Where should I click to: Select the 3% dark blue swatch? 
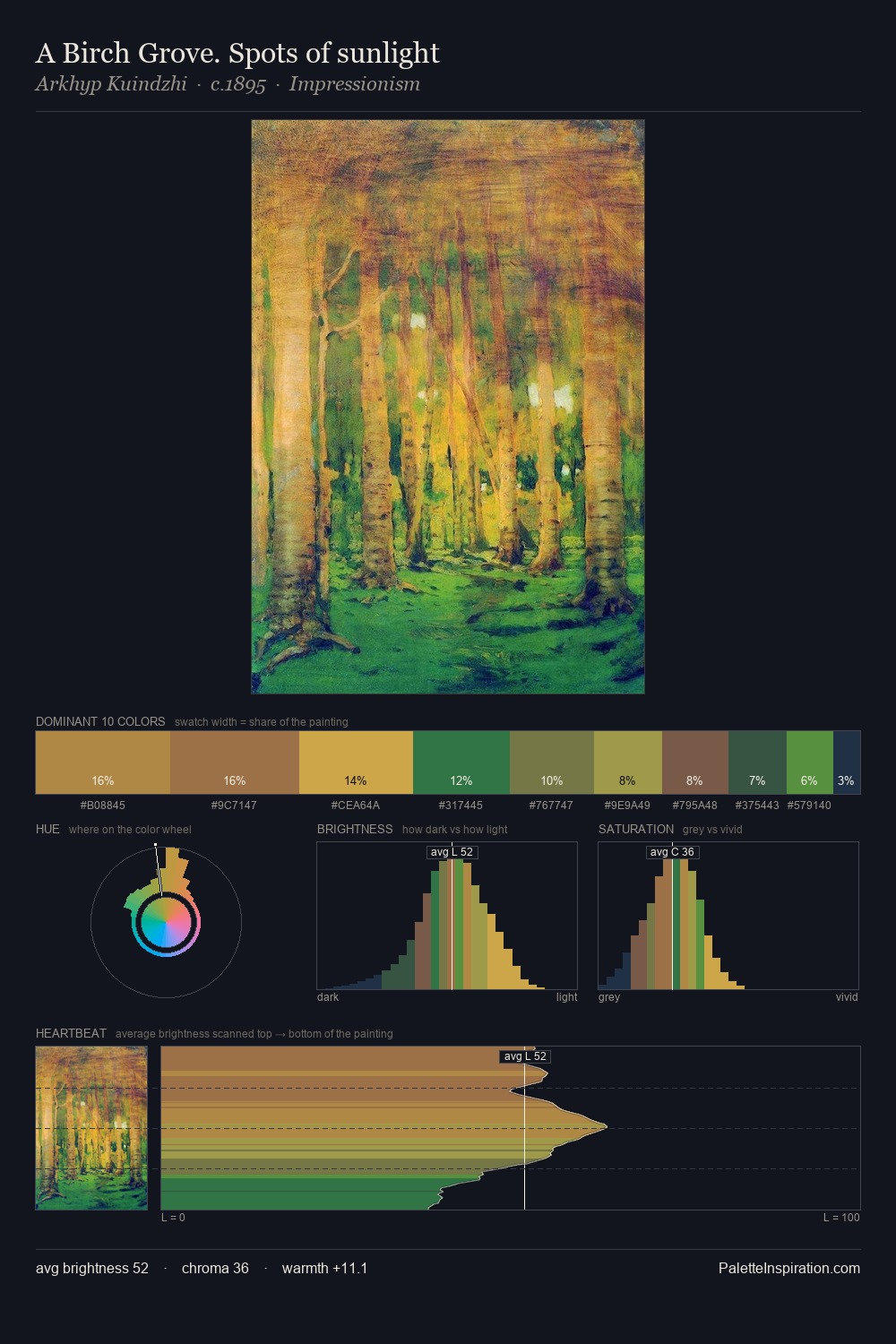click(x=847, y=762)
